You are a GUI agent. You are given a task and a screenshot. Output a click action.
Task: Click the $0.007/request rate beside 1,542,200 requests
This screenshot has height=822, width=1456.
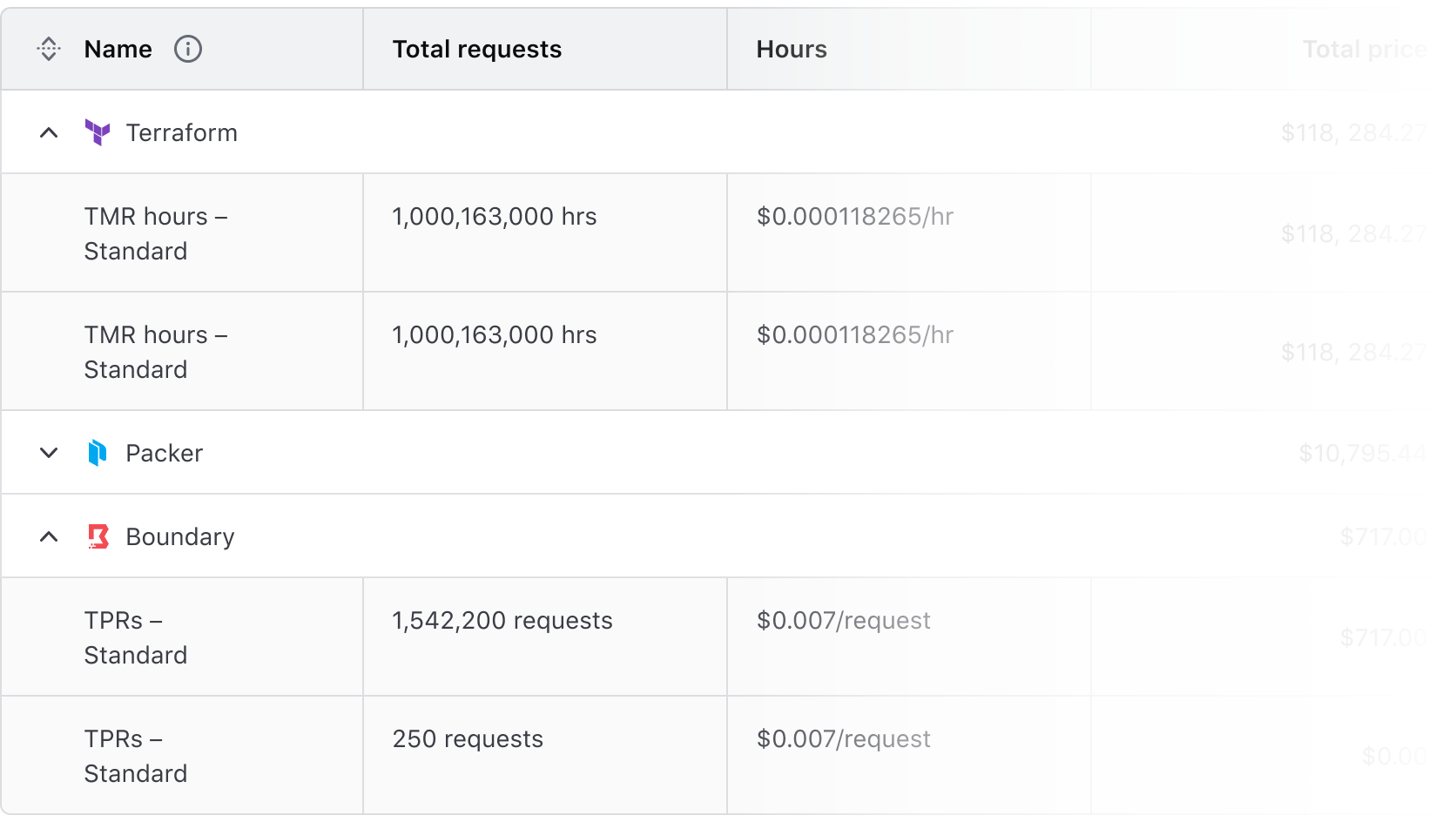click(843, 621)
